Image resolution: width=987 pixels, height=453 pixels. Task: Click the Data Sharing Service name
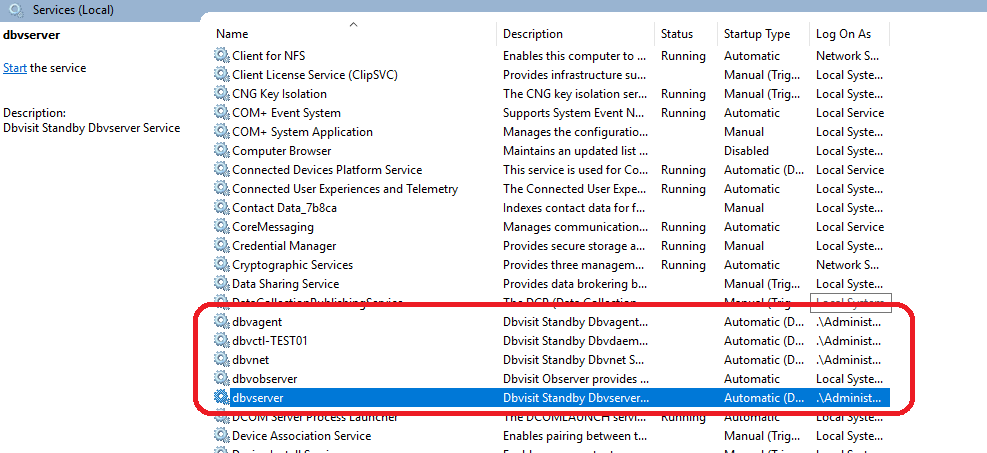[x=286, y=284]
